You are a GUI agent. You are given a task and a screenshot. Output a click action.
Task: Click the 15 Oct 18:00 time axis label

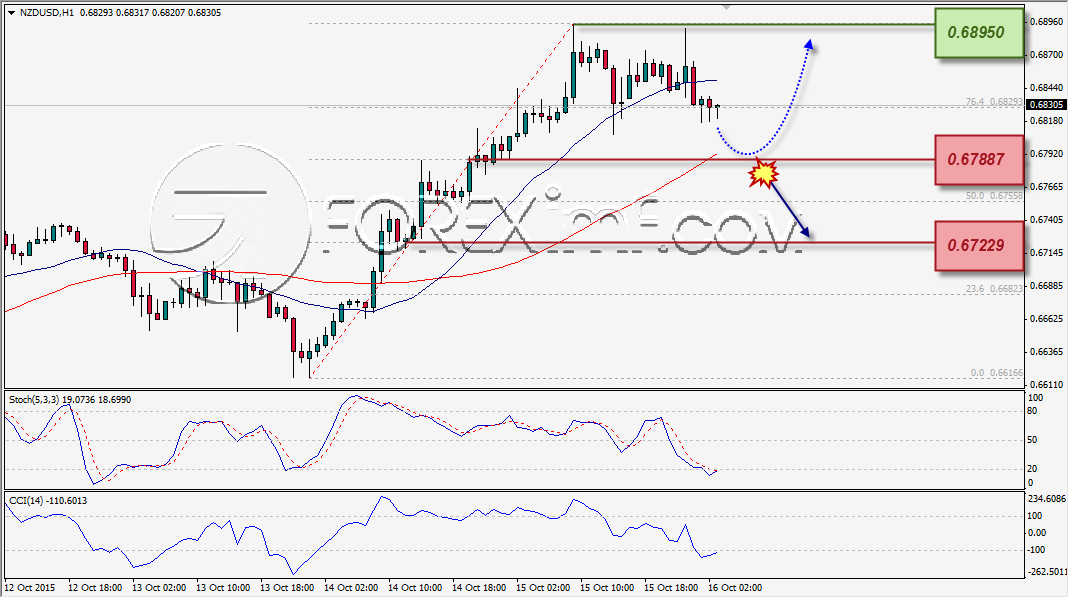click(x=672, y=587)
